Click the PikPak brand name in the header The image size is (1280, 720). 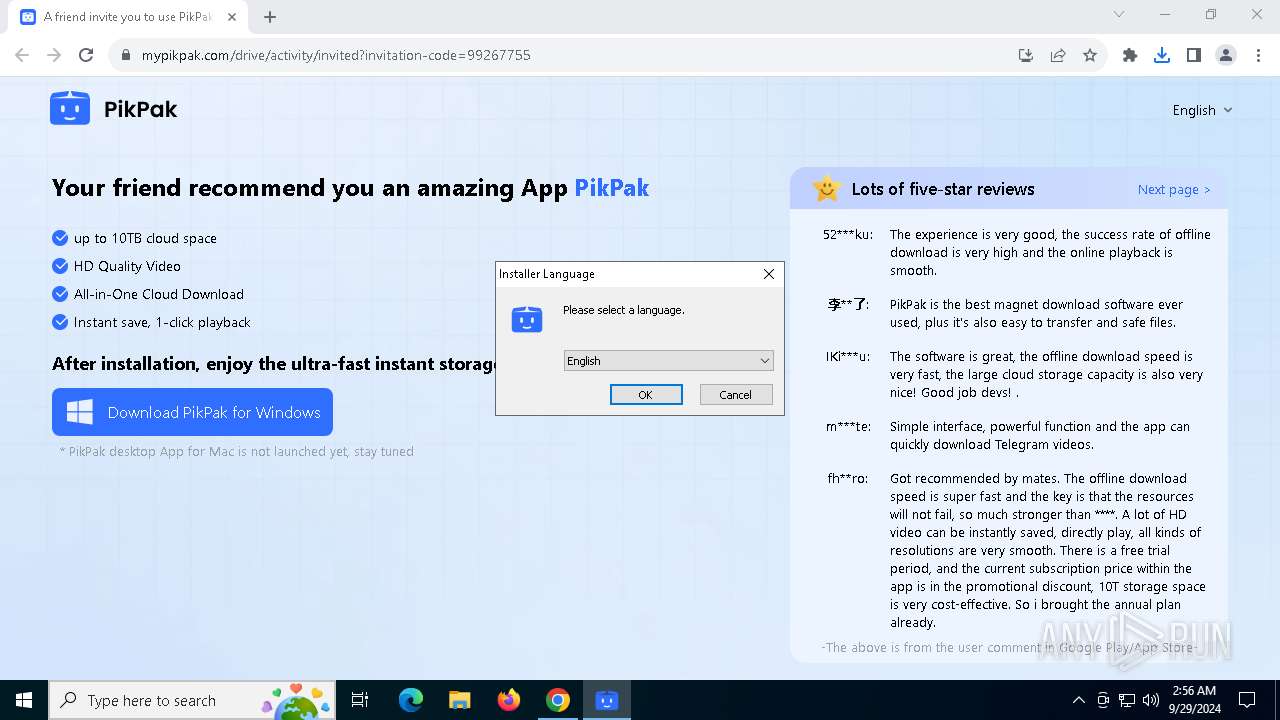tap(140, 109)
